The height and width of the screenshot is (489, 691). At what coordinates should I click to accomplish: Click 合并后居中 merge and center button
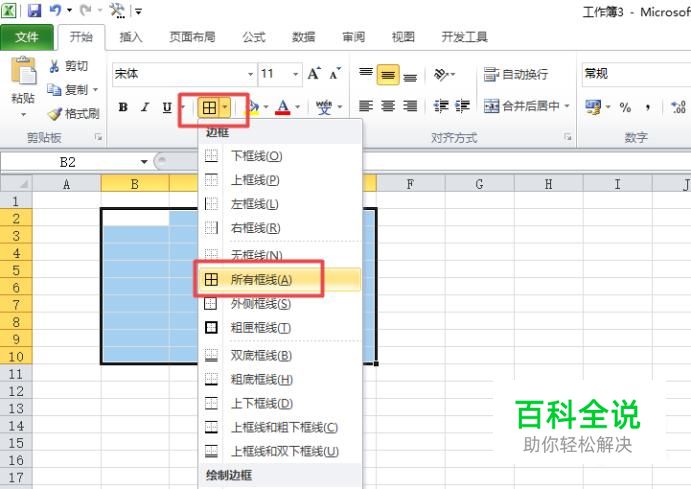522,106
